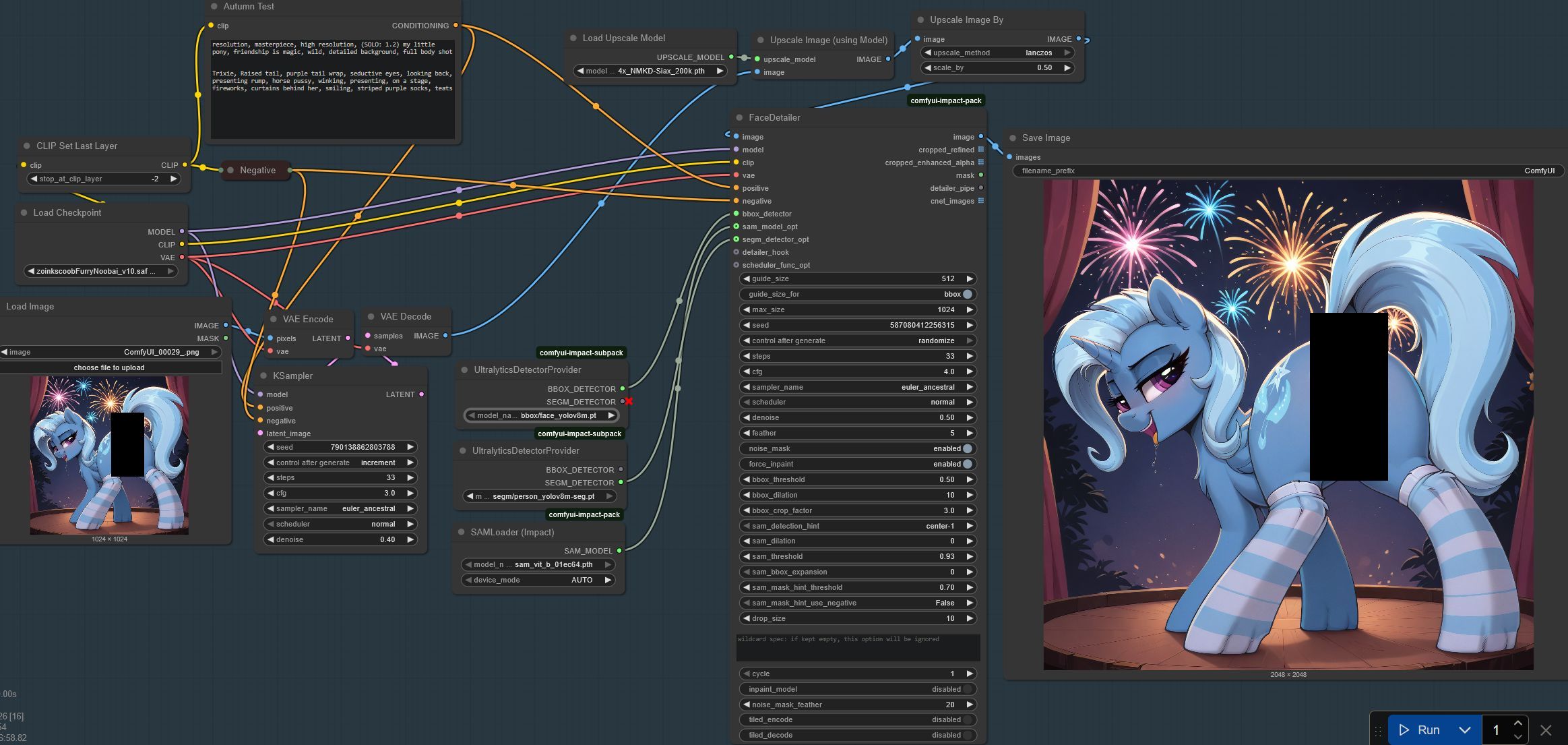Collapse the KSampler node title dot
This screenshot has width=1568, height=745.
[x=263, y=376]
